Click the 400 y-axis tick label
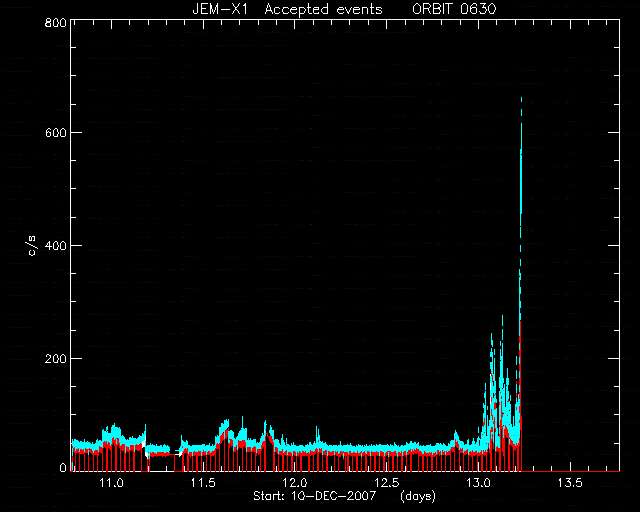 point(55,246)
